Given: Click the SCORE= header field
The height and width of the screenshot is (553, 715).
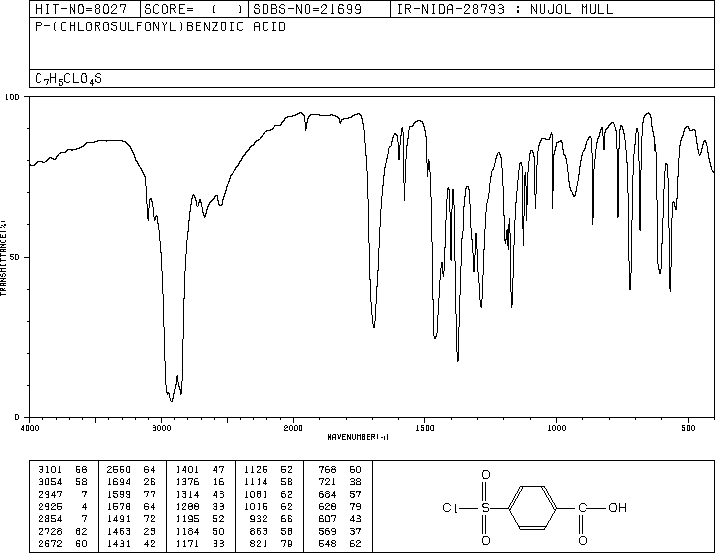Looking at the screenshot, I should tap(194, 9).
